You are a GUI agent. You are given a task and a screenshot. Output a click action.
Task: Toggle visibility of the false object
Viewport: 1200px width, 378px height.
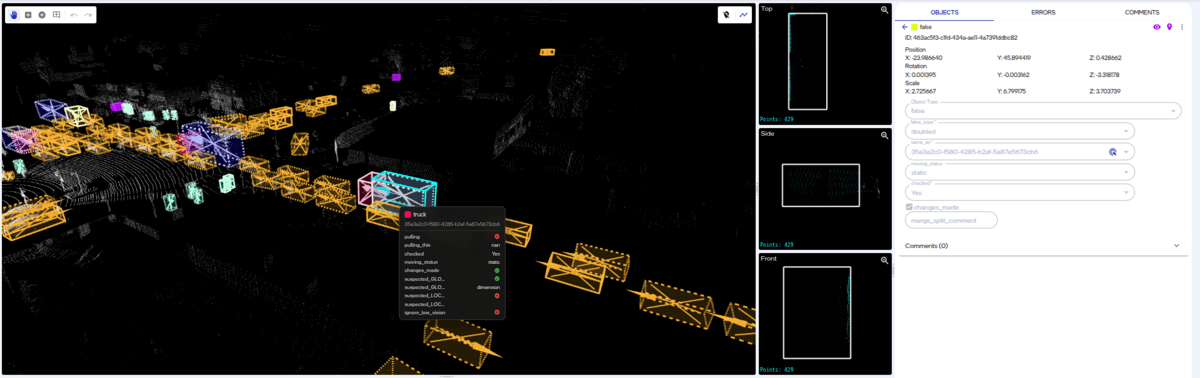click(x=1157, y=27)
